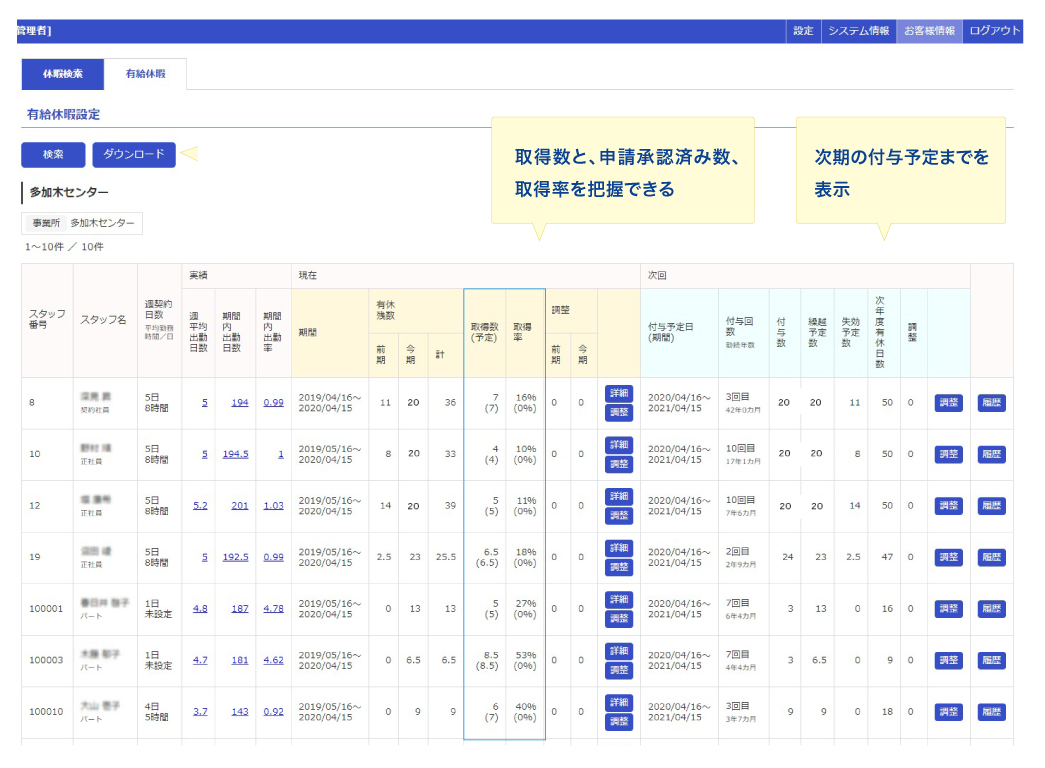This screenshot has width=1045, height=768.
Task: Follow the 5.2 weekly average link
Action: 200,505
